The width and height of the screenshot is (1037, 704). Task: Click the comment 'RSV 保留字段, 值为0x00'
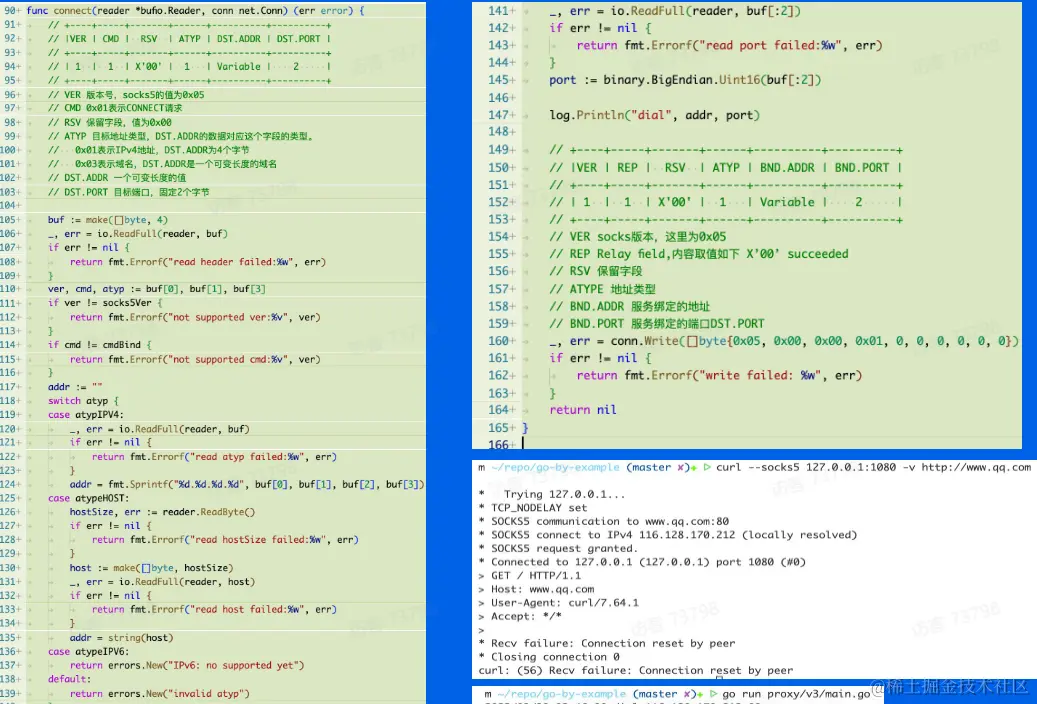(109, 122)
